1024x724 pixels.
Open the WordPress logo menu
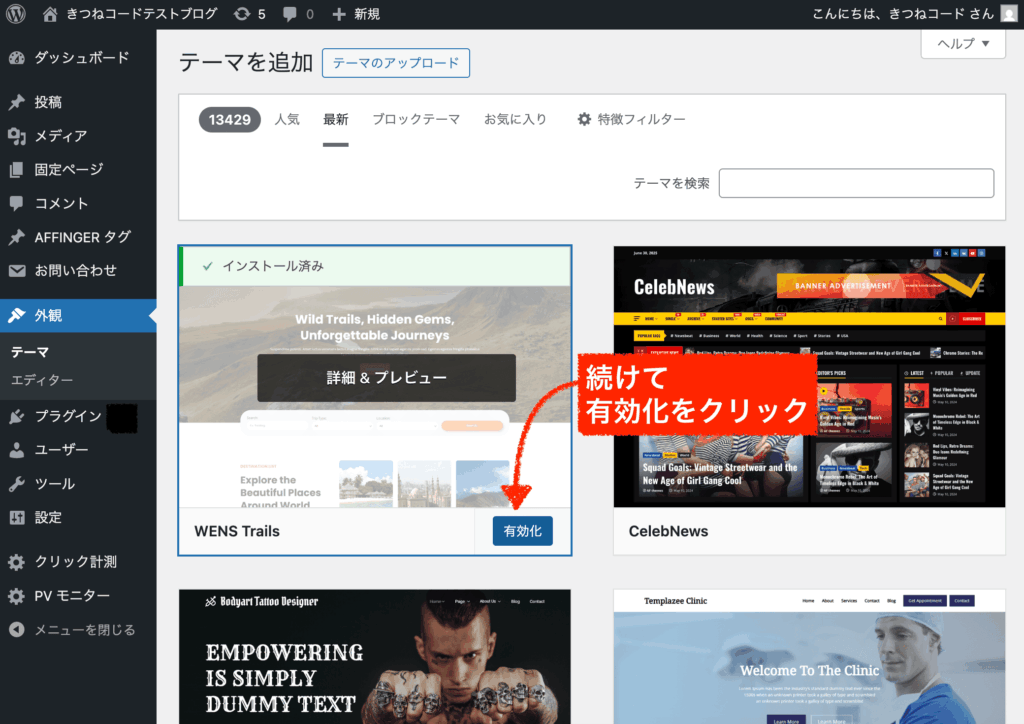coord(16,14)
